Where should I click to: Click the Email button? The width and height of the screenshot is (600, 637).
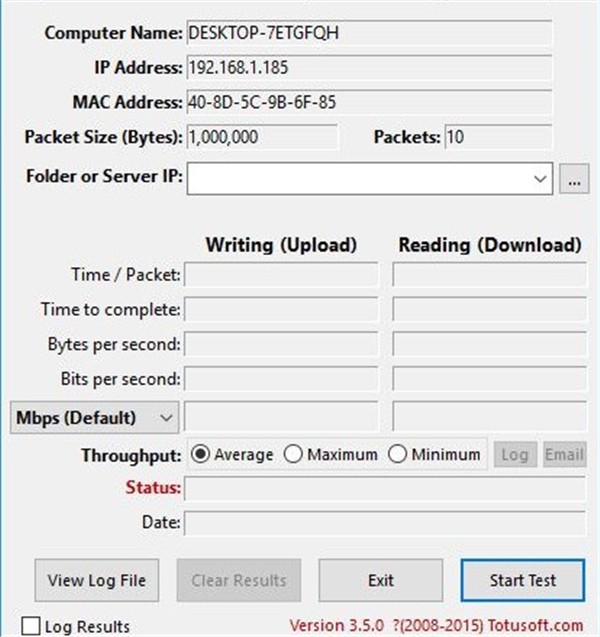[x=565, y=455]
